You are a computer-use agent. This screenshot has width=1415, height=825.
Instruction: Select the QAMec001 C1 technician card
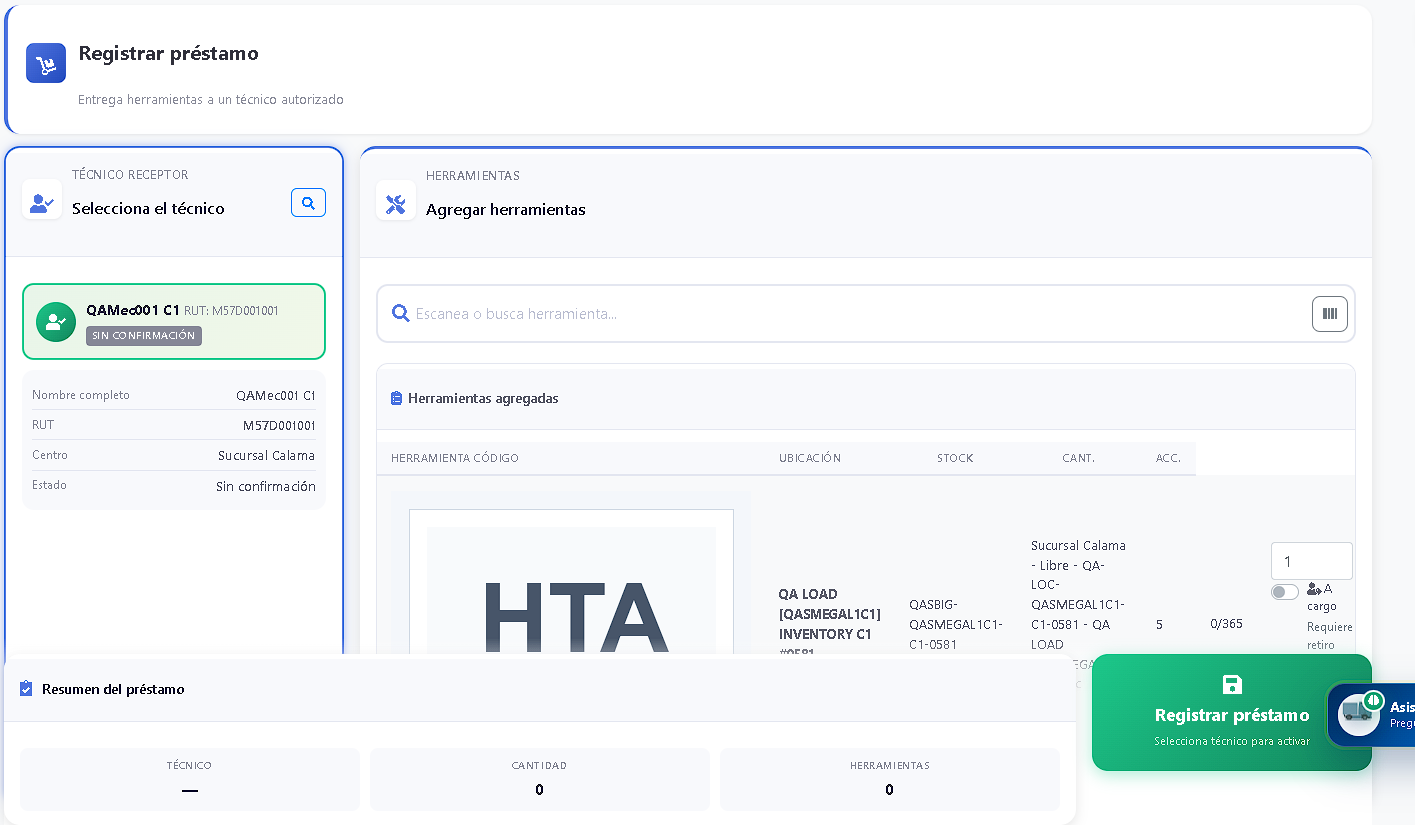[x=174, y=322]
